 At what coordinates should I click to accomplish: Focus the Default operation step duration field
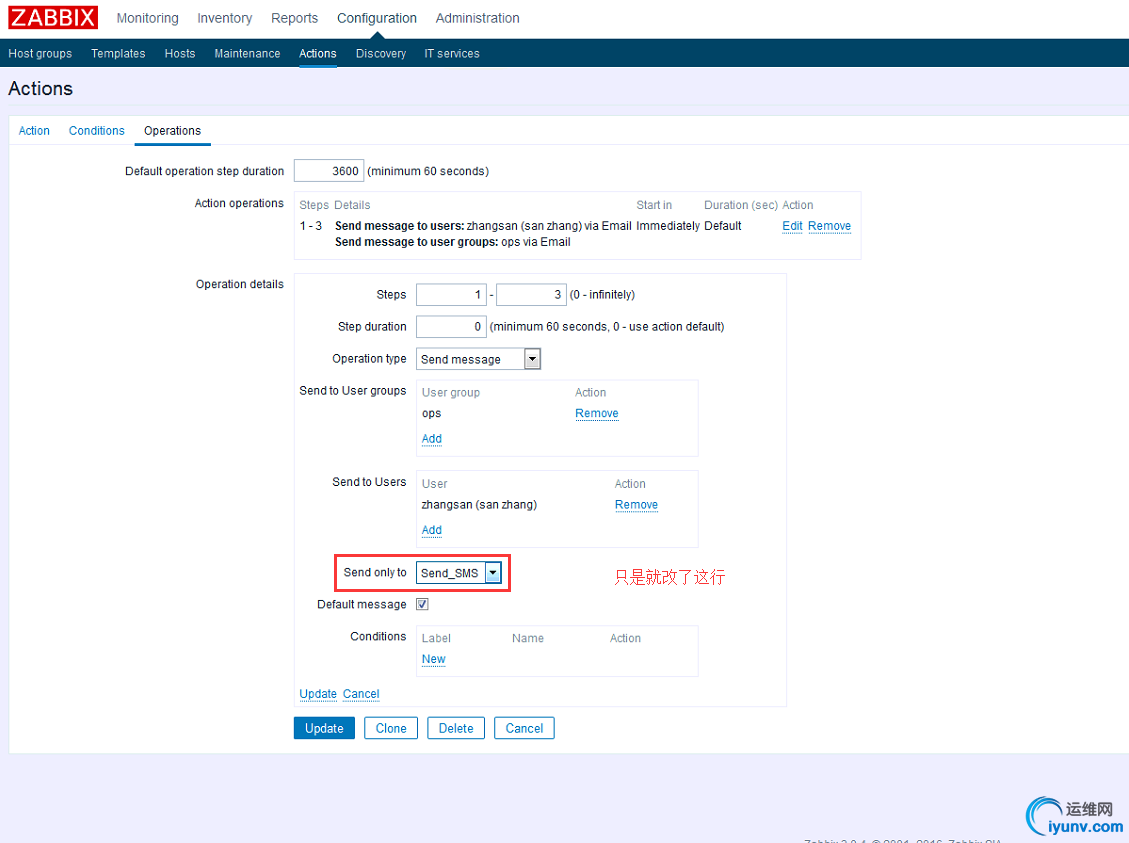coord(329,171)
